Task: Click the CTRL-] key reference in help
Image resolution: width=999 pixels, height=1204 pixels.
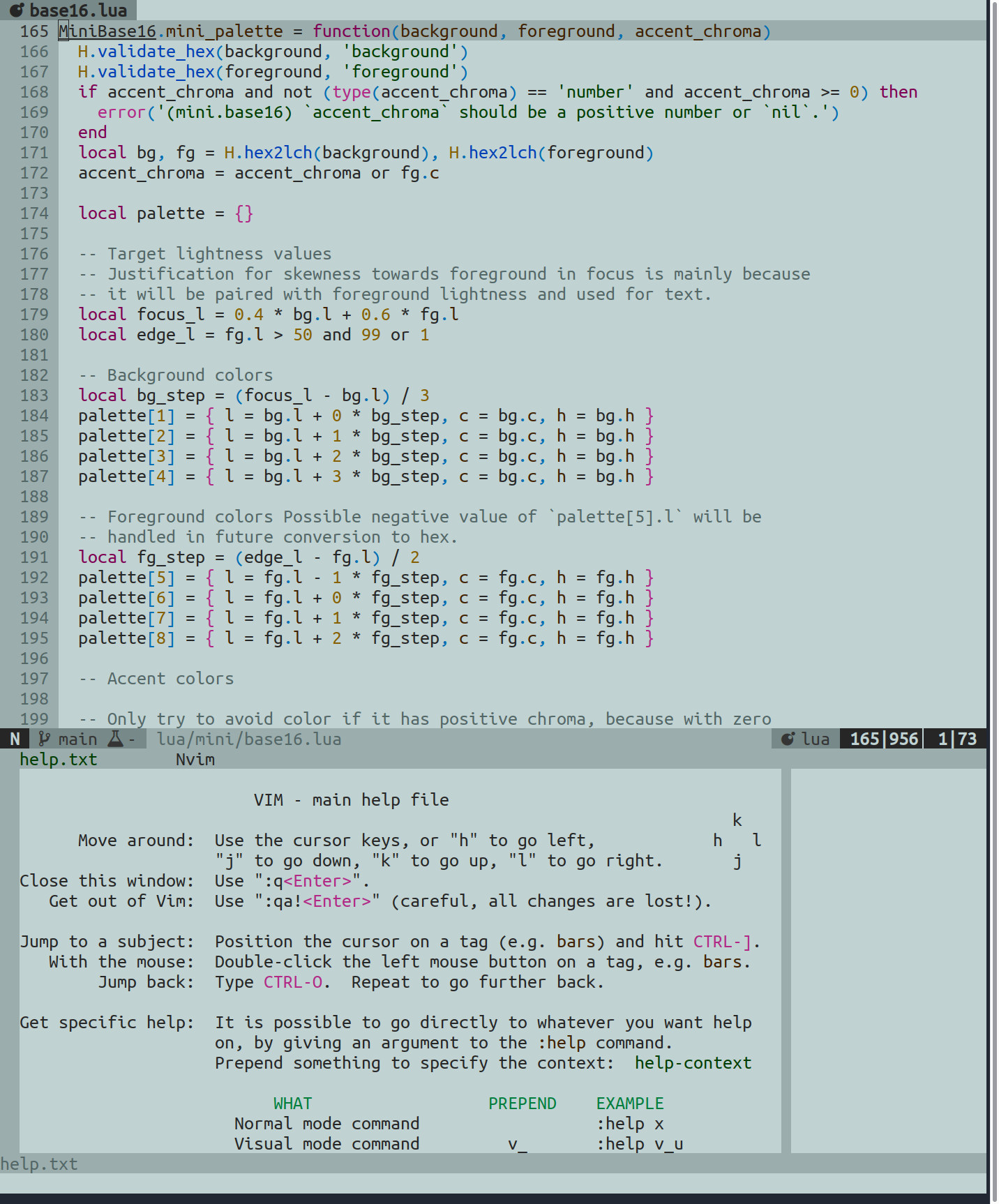Action: click(x=722, y=942)
